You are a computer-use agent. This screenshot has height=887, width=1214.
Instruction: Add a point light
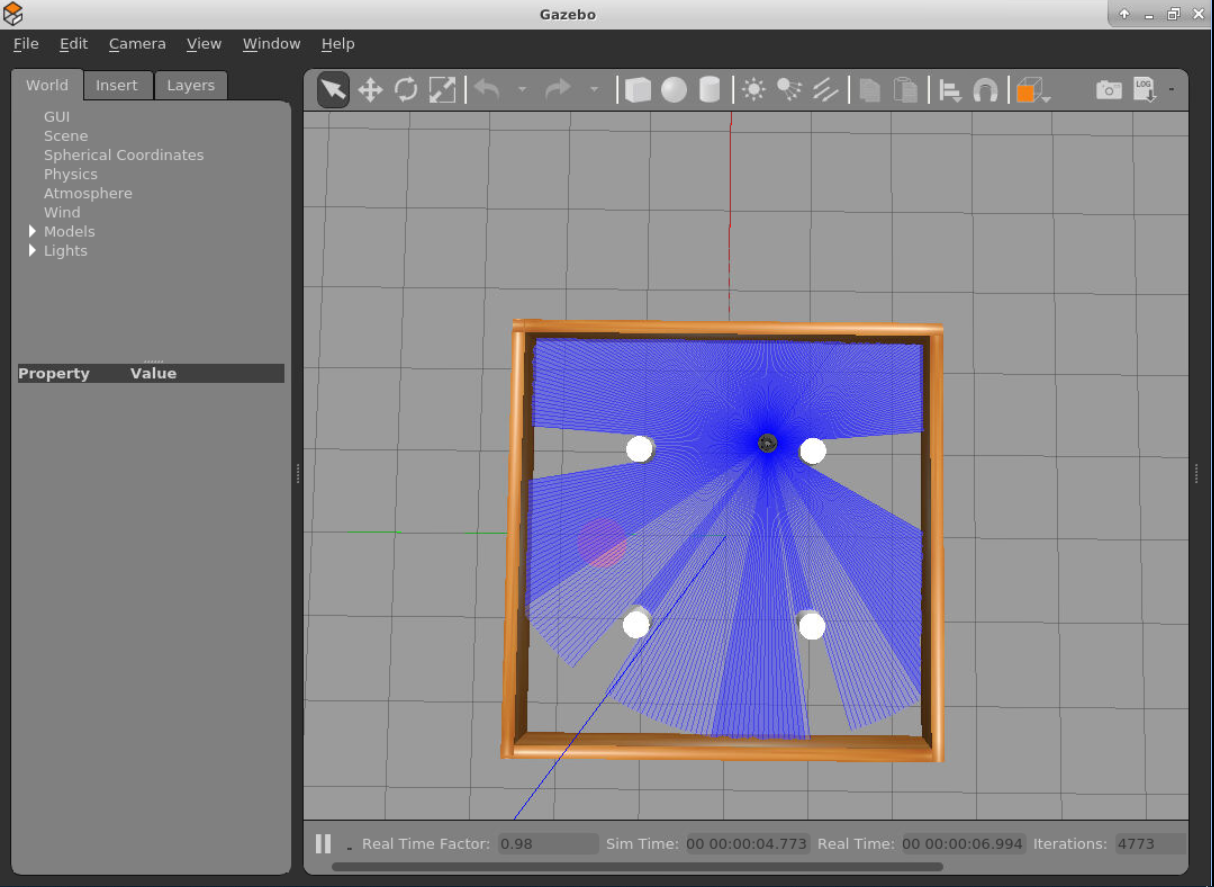754,91
